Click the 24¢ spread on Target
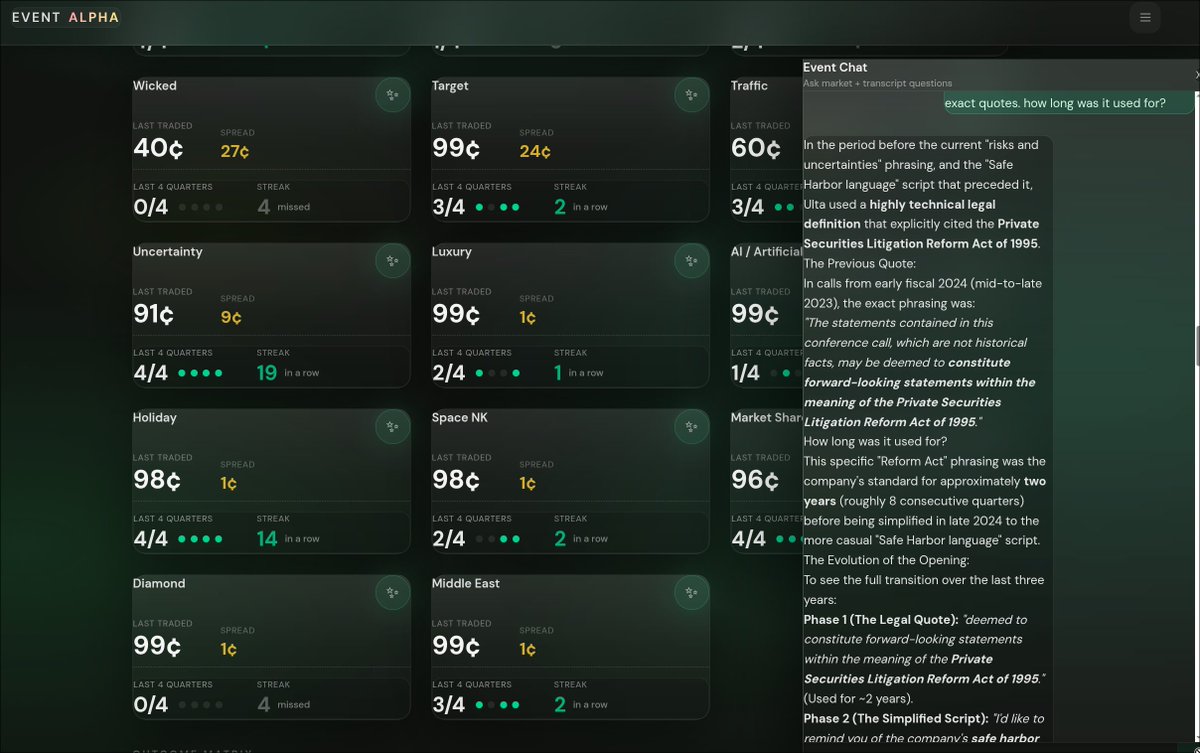Image resolution: width=1200 pixels, height=753 pixels. (535, 152)
